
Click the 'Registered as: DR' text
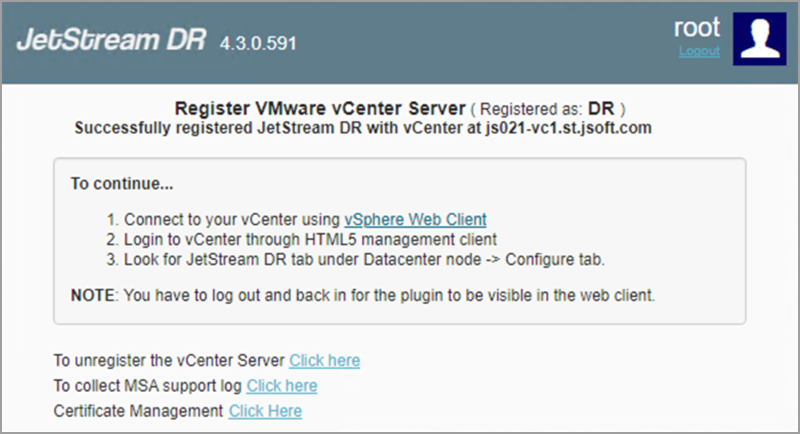pyautogui.click(x=553, y=107)
